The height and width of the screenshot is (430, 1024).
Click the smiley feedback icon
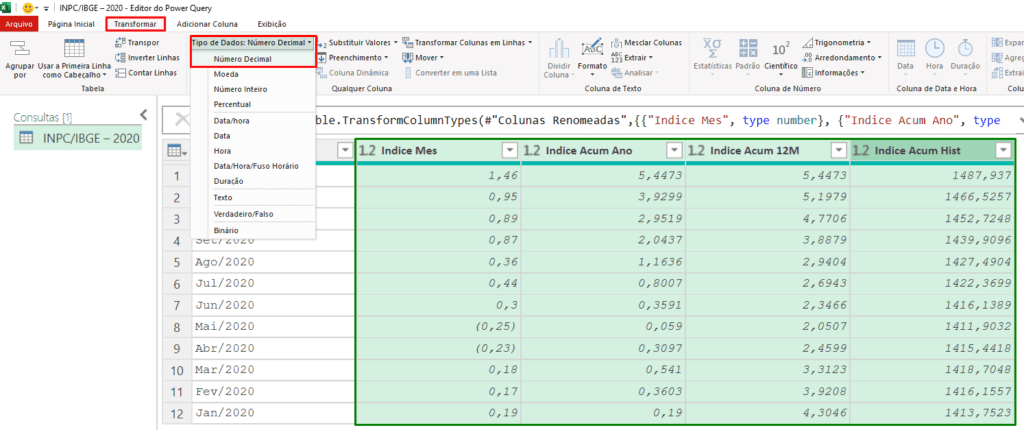tap(27, 7)
